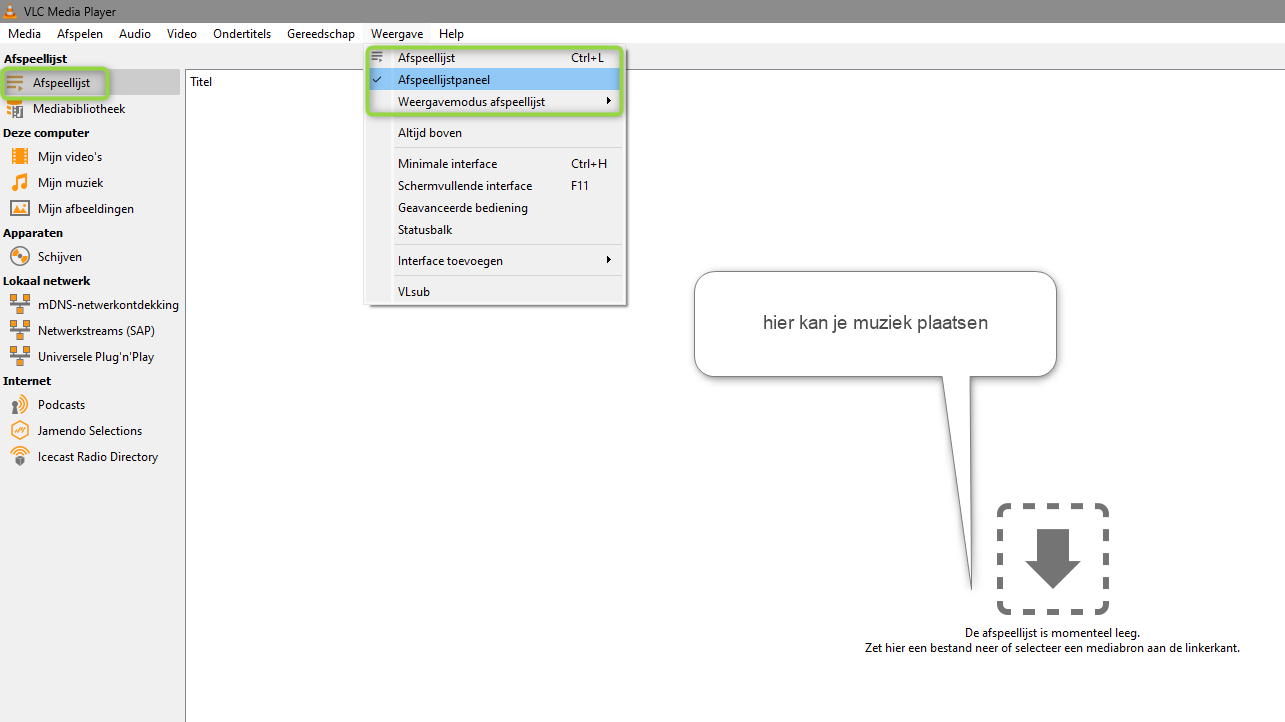Select the Afspeellijst icon in sidebar
Image resolution: width=1285 pixels, height=722 pixels.
tap(15, 82)
